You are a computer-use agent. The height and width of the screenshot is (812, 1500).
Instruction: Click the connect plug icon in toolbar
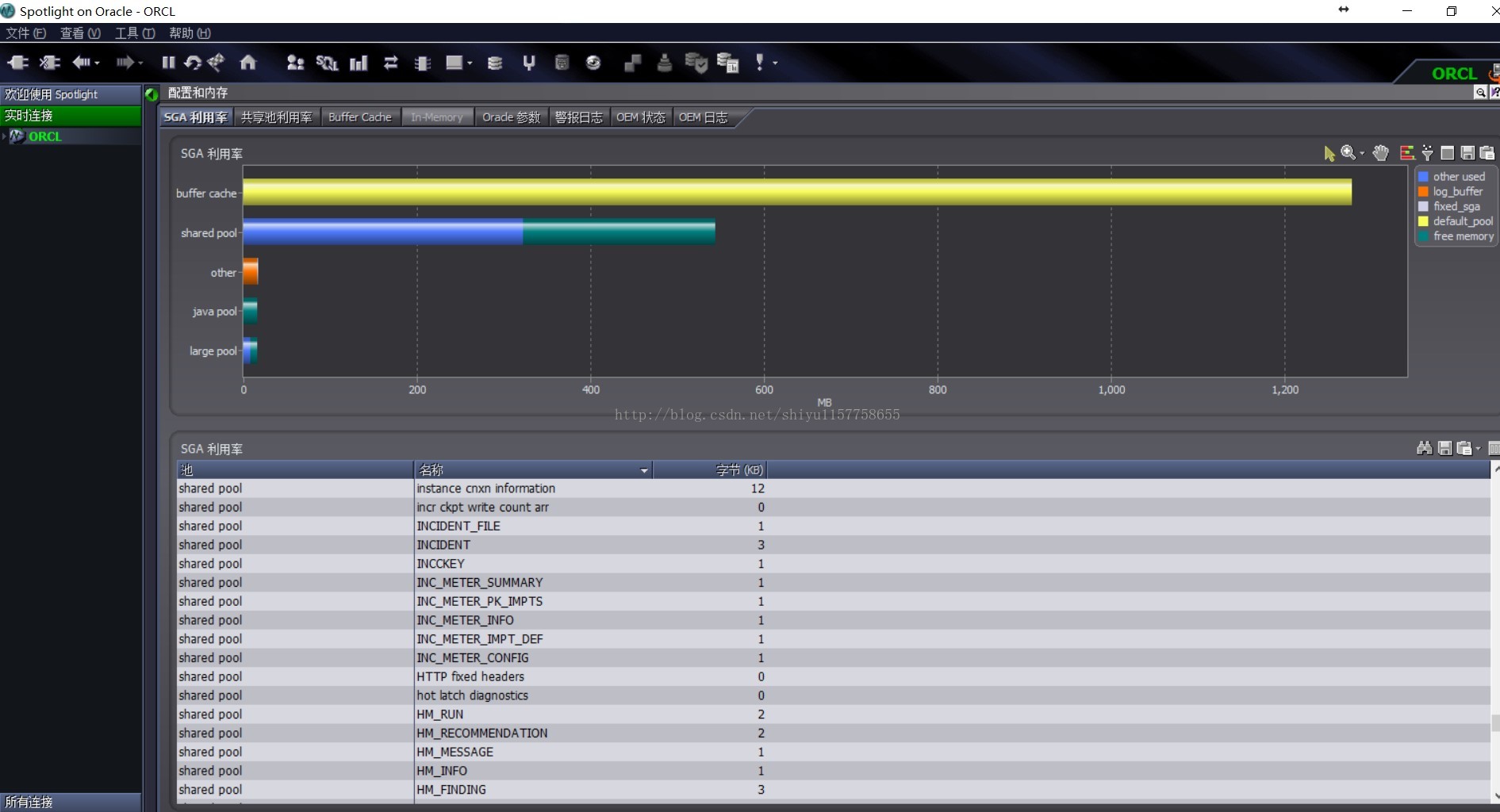pyautogui.click(x=17, y=63)
